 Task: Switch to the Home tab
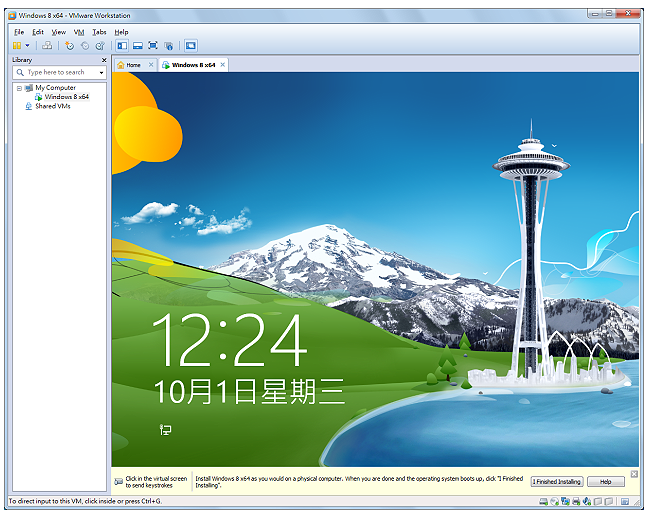click(x=133, y=65)
